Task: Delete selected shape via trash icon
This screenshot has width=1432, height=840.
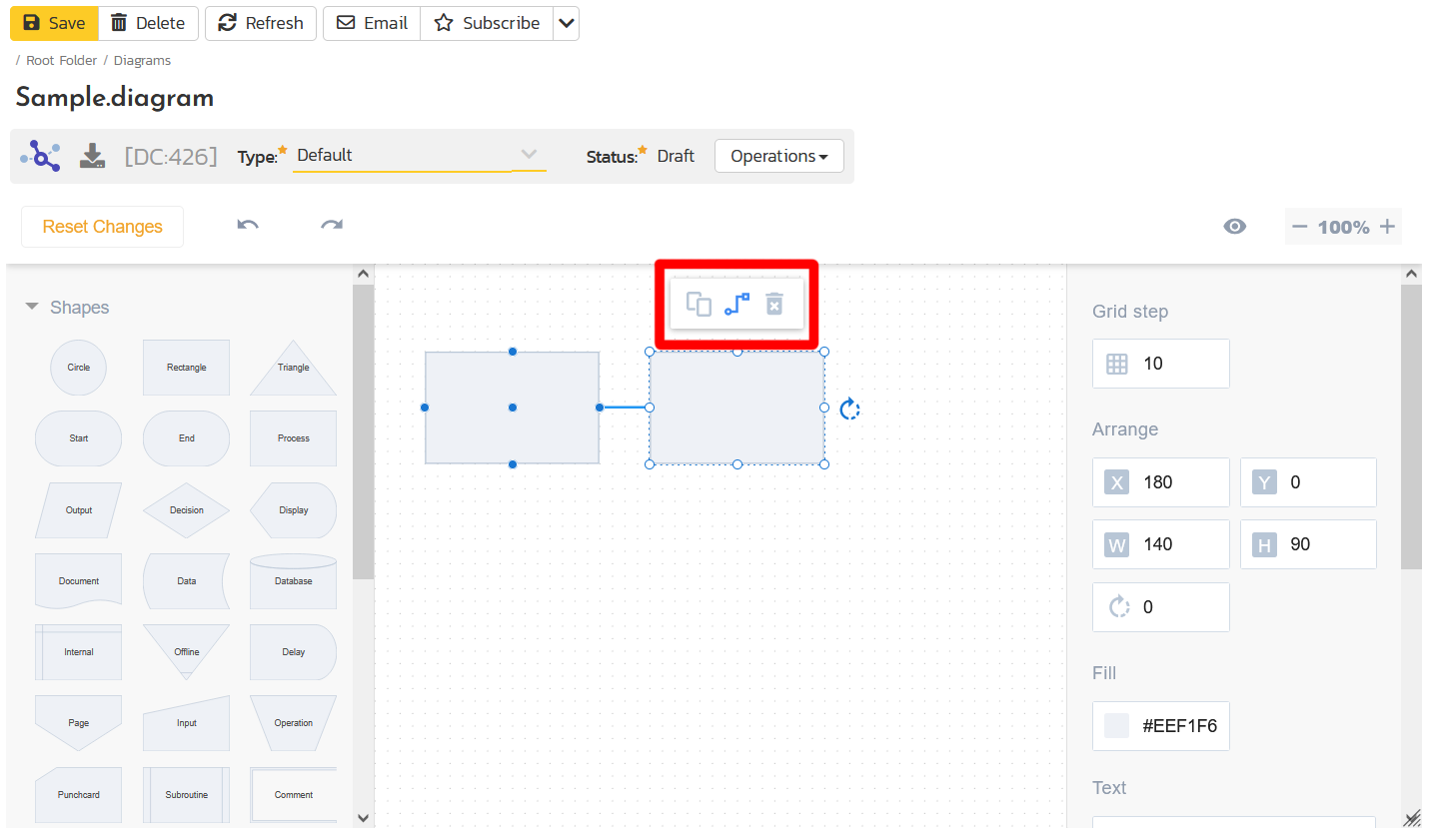Action: pos(774,304)
